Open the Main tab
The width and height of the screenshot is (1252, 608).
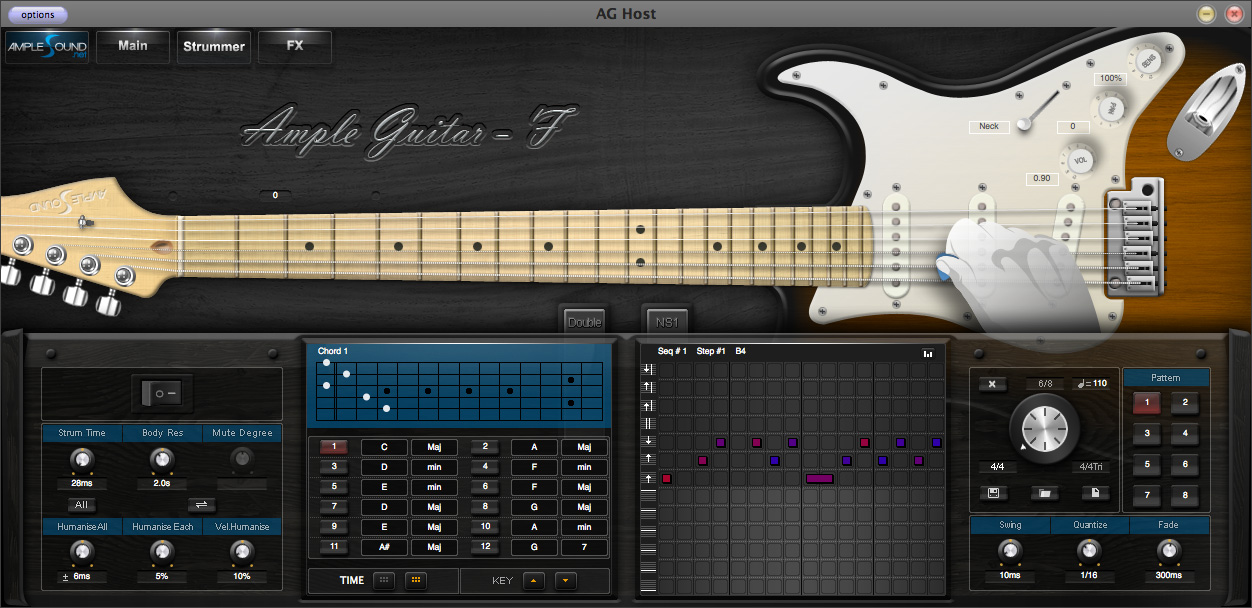[x=133, y=46]
